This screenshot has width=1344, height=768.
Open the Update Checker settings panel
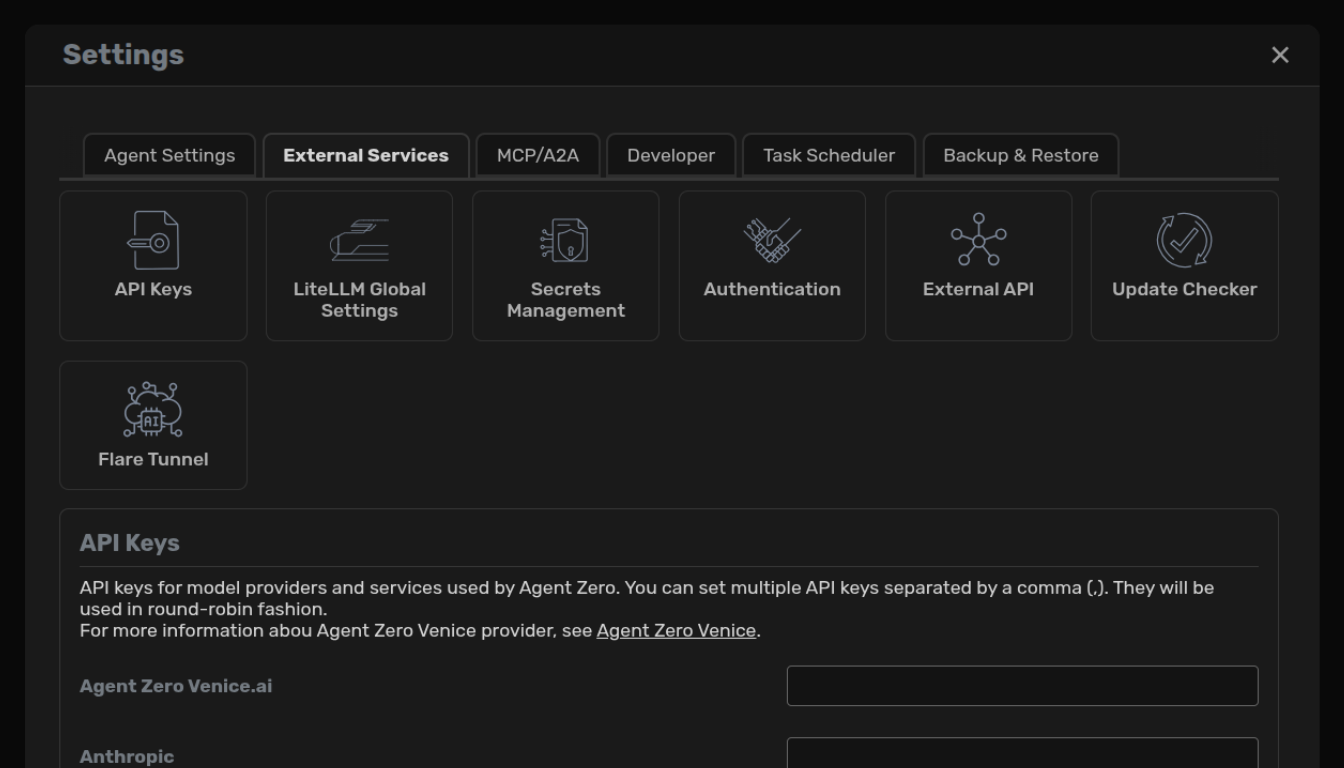click(x=1183, y=265)
